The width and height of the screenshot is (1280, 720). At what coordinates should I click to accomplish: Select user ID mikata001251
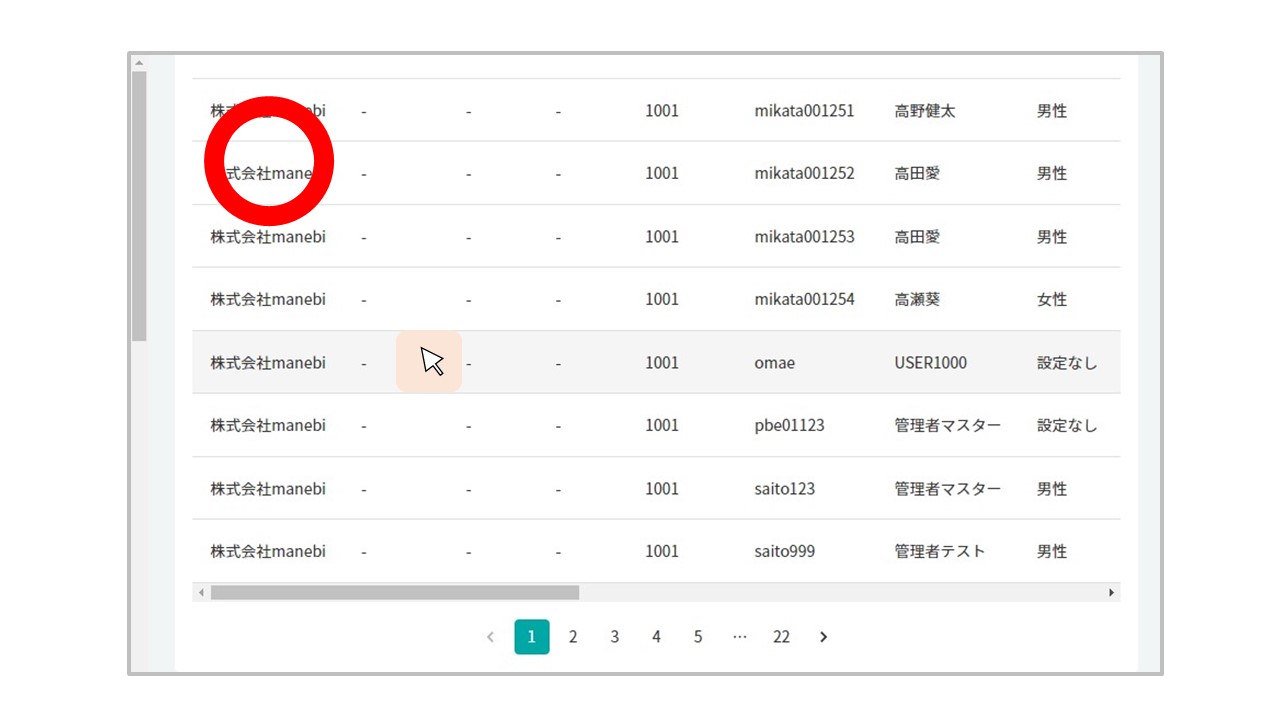click(804, 111)
